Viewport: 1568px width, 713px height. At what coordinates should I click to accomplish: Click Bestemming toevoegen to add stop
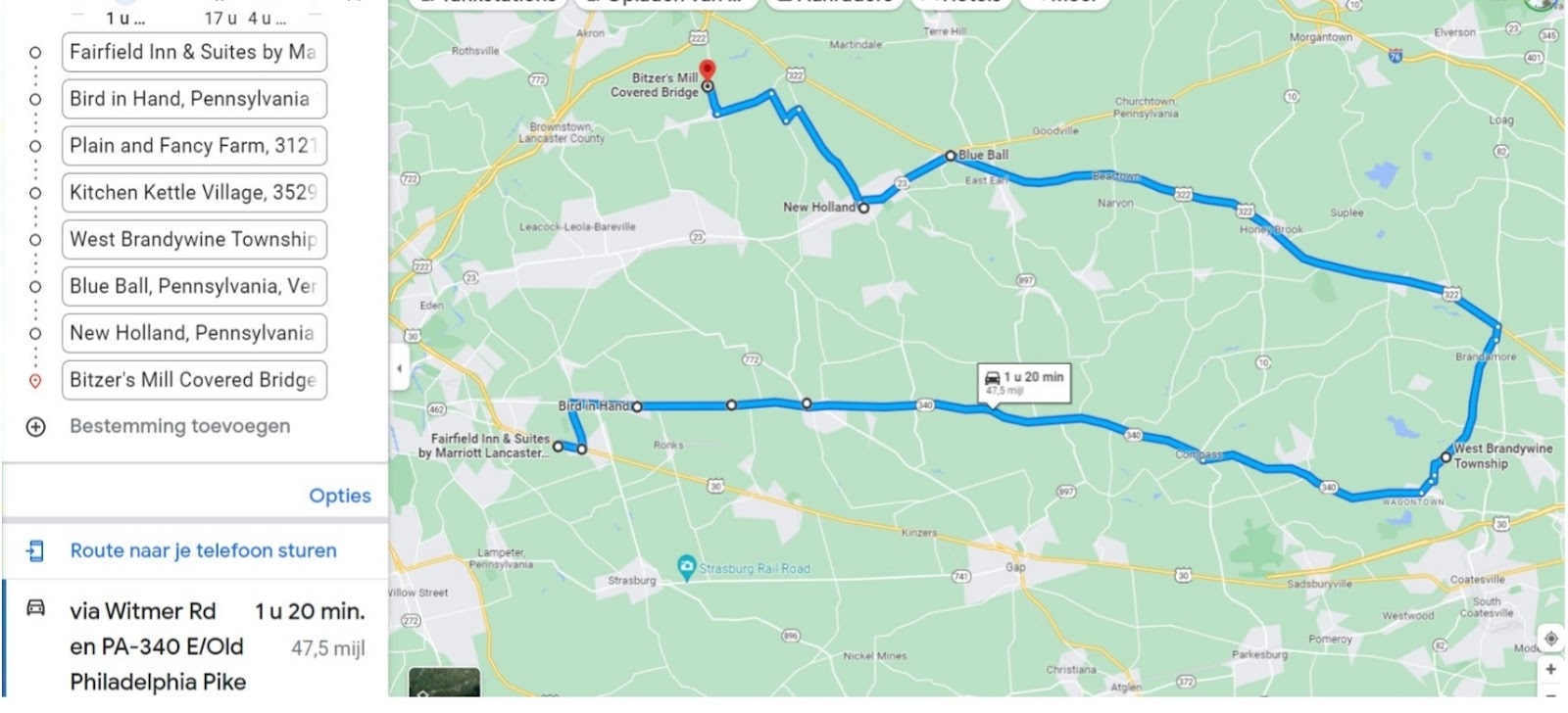coord(179,426)
